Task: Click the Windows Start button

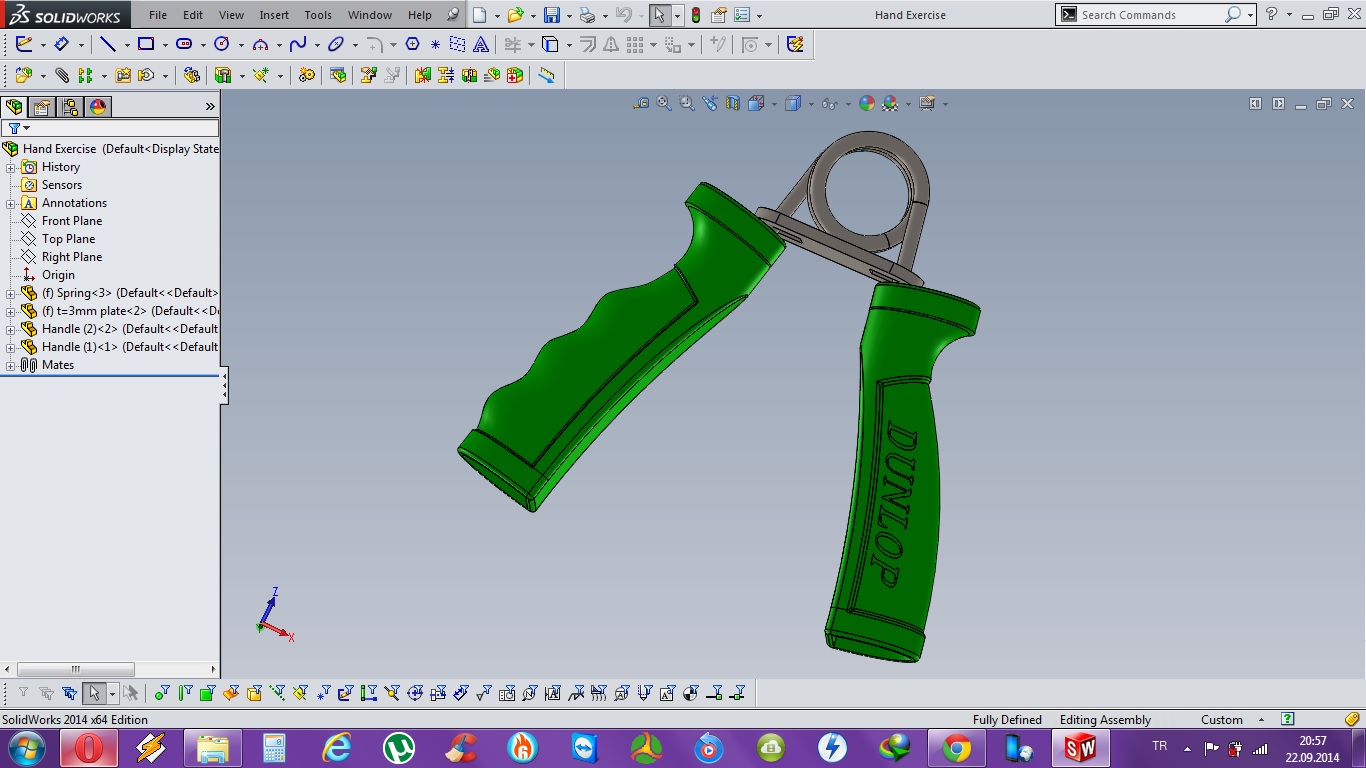Action: click(x=26, y=748)
